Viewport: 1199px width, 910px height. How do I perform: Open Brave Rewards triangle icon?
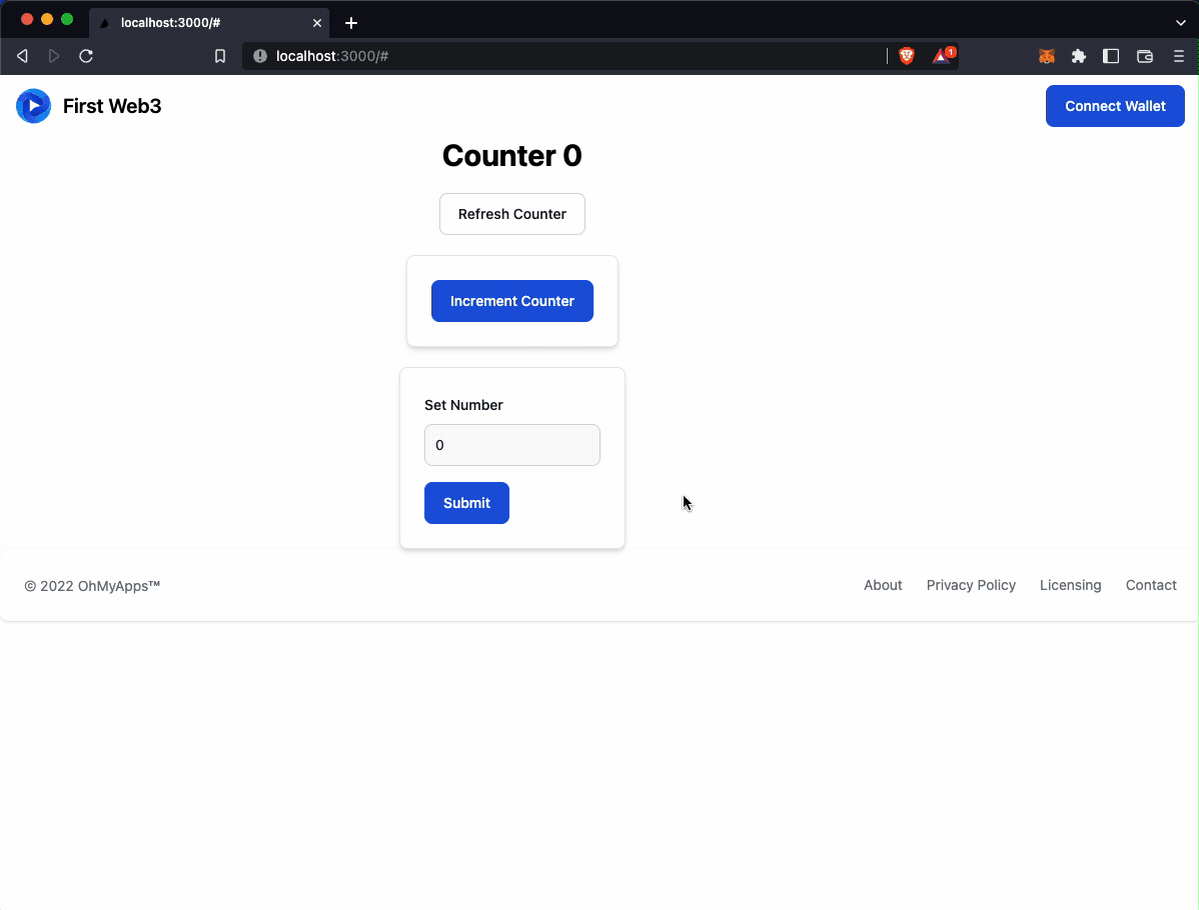click(x=942, y=55)
